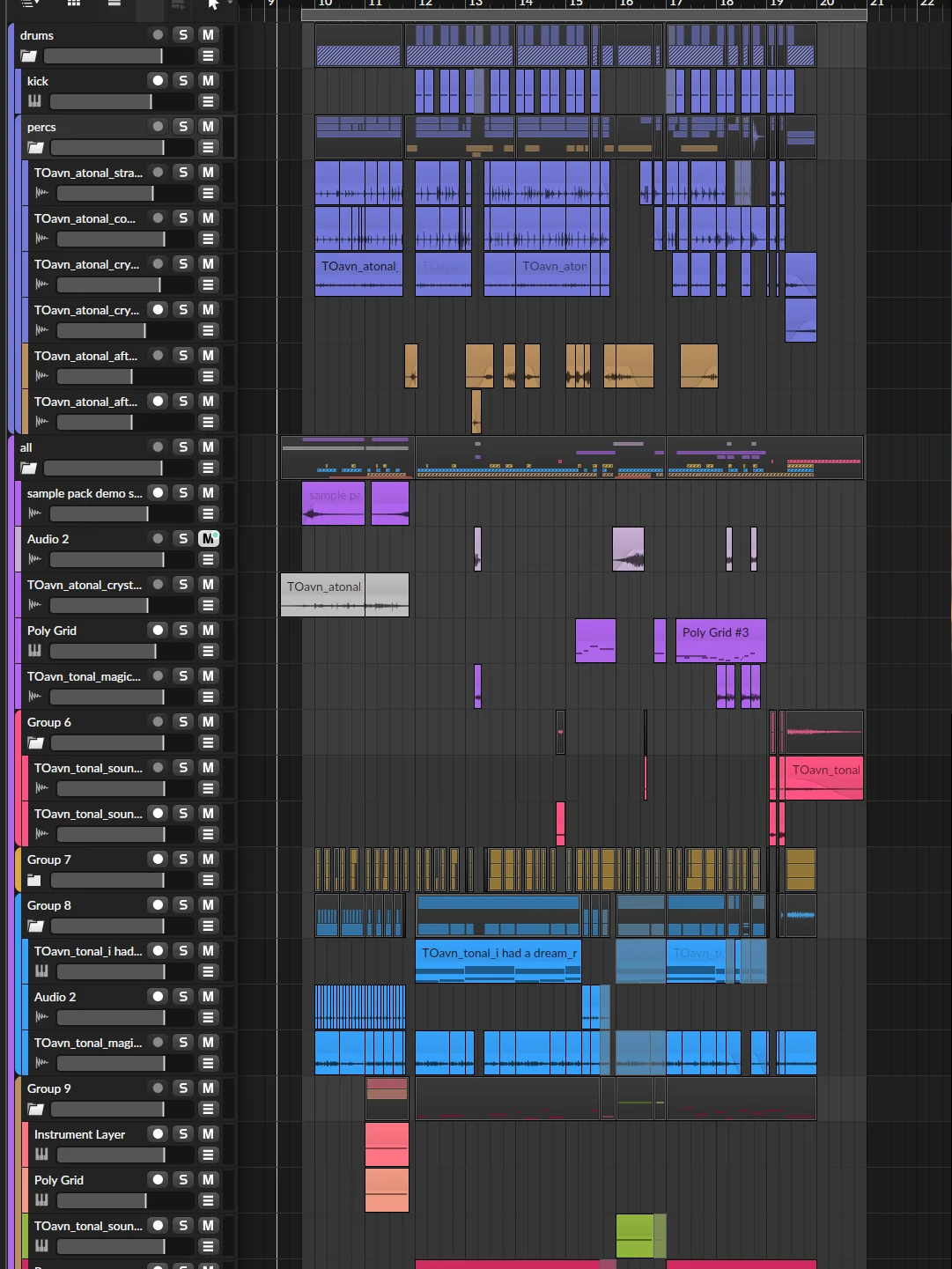
Task: Toggle record arm on percs track
Action: point(158,126)
